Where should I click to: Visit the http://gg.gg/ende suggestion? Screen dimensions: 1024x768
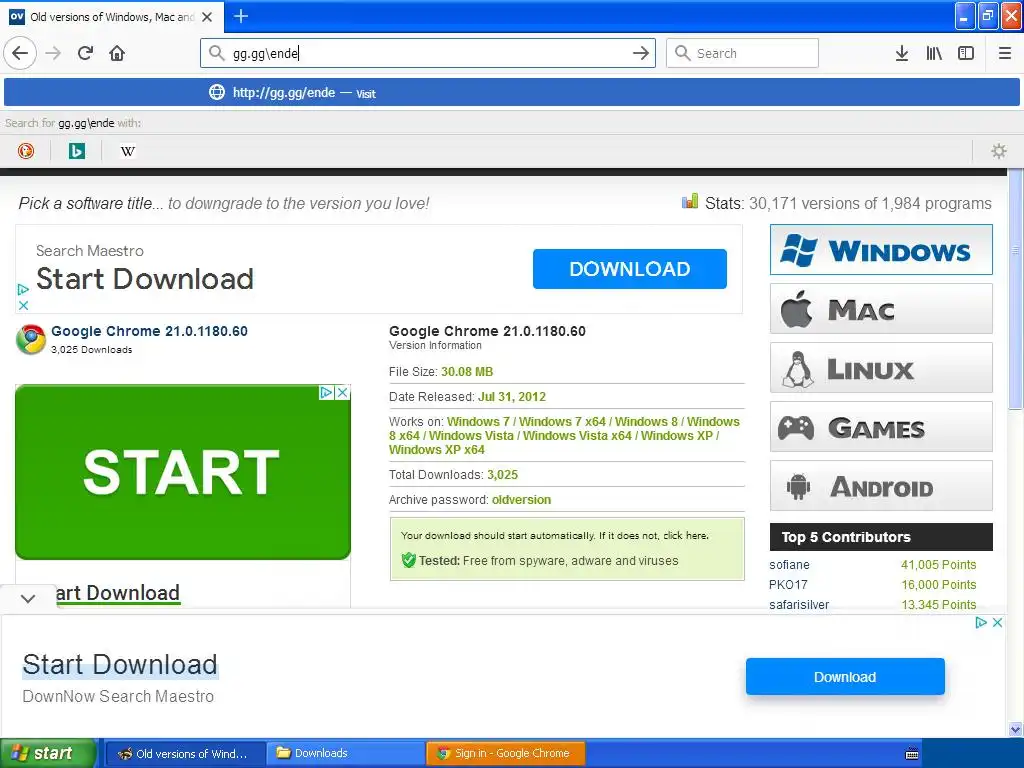click(x=512, y=93)
